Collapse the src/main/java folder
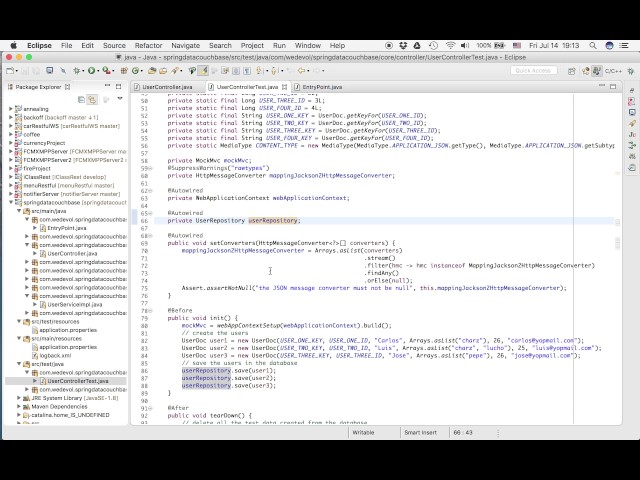 click(19, 211)
